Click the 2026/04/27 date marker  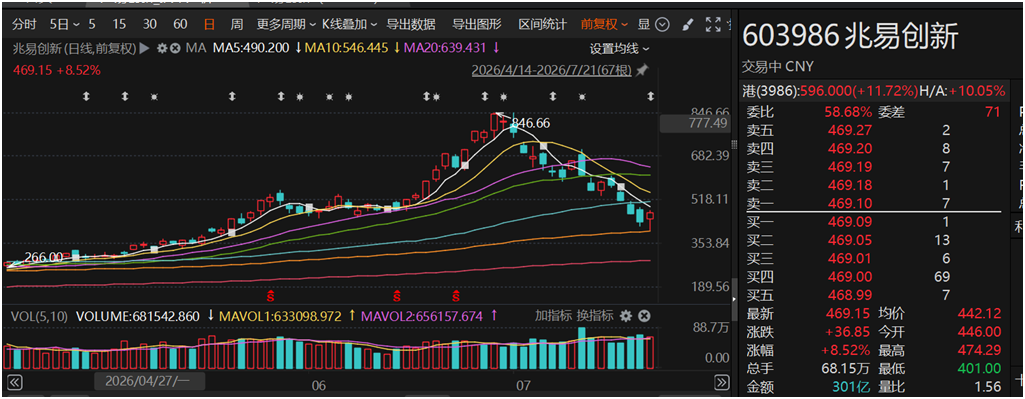tap(150, 381)
